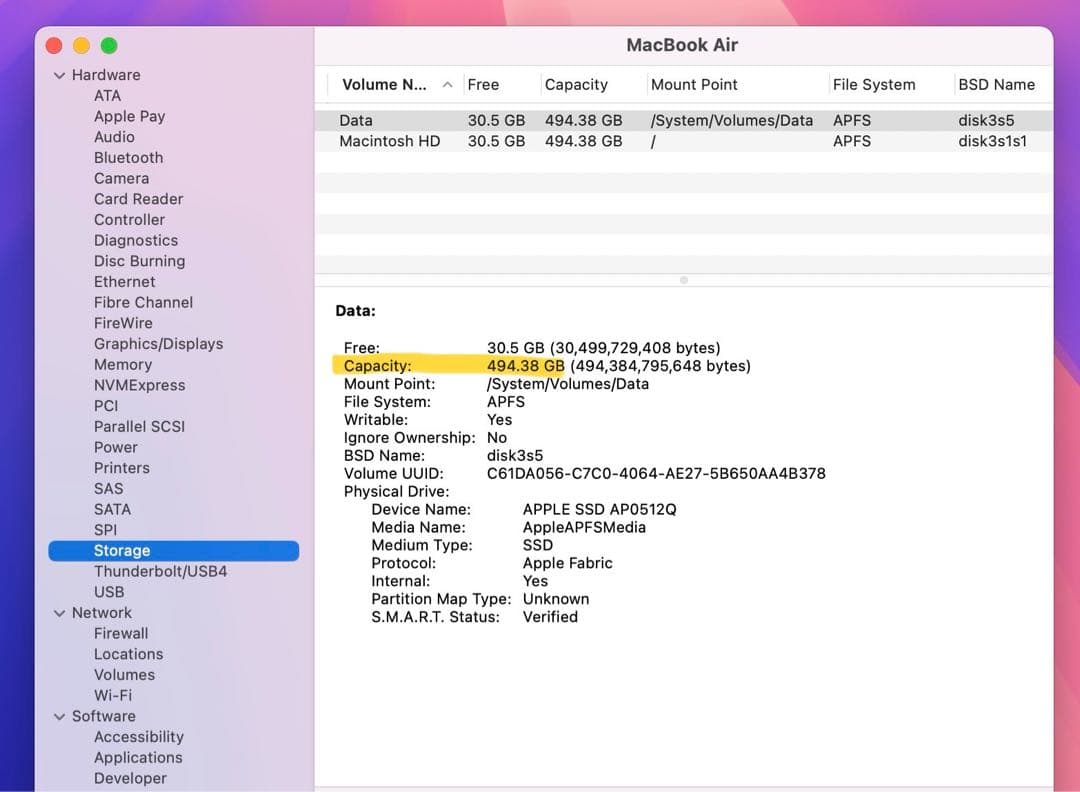1080x792 pixels.
Task: Select Applications under Software
Action: 138,757
